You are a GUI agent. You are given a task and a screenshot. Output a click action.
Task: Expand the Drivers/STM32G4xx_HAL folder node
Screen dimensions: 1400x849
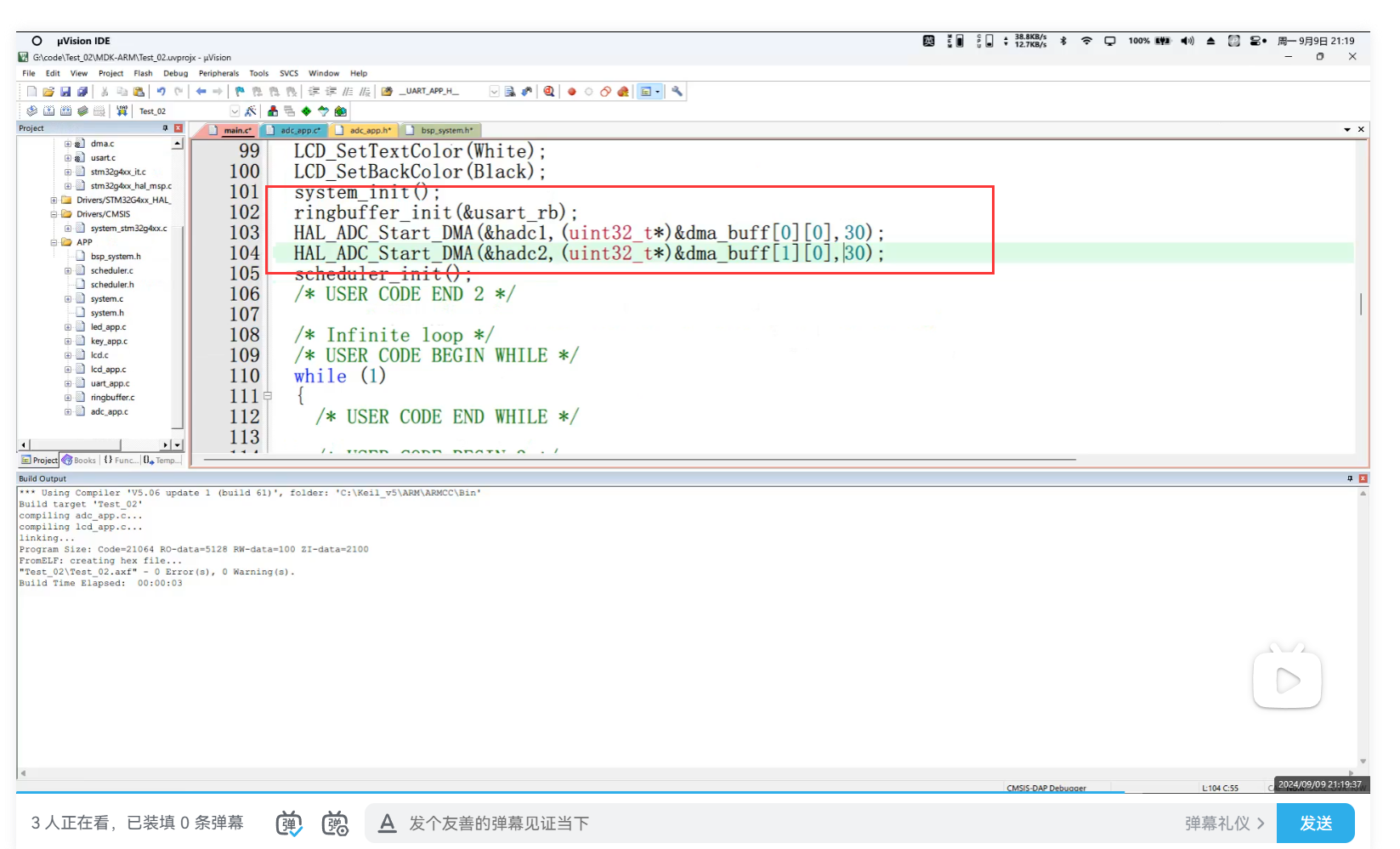(x=54, y=201)
